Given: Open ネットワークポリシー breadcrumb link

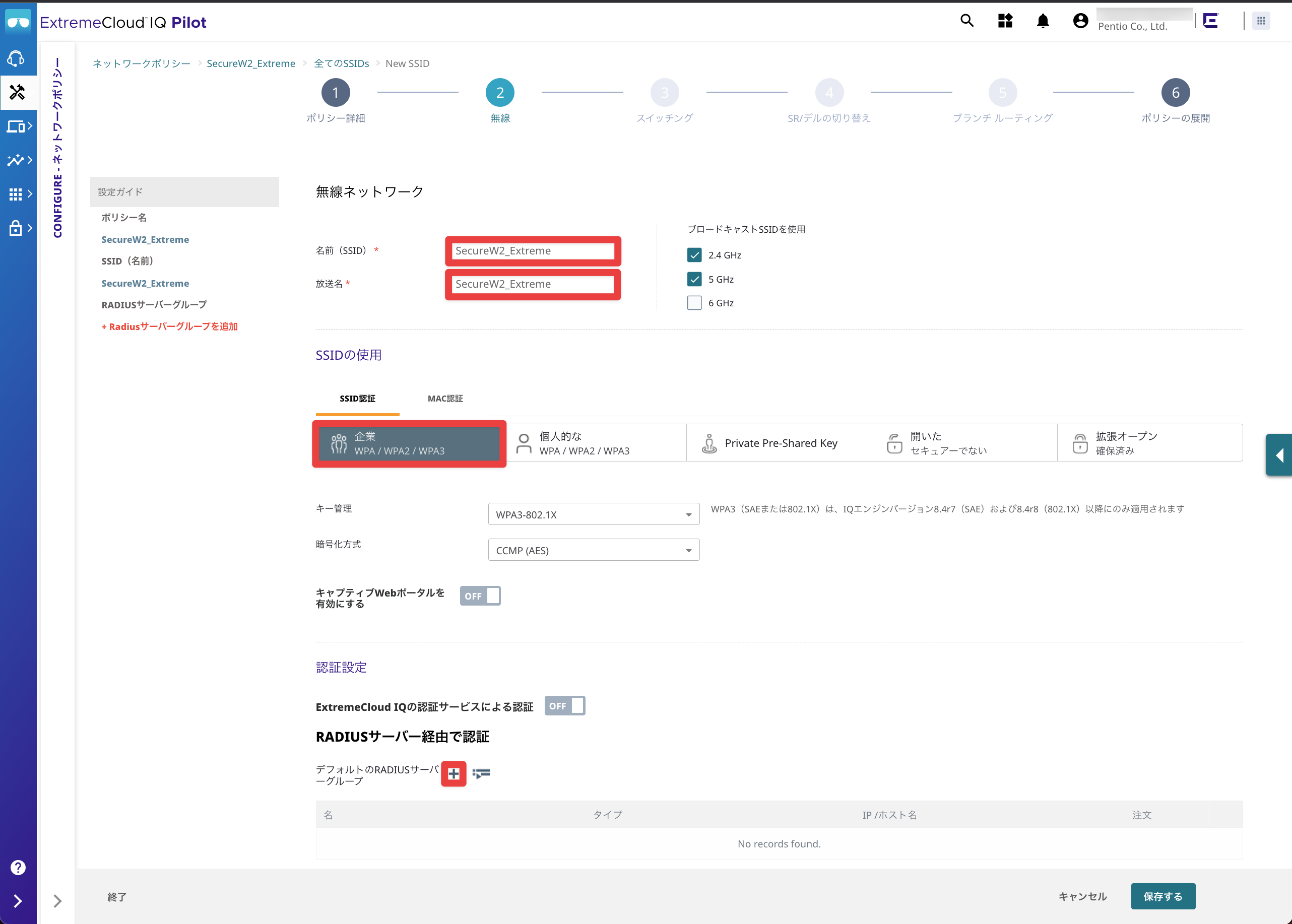Looking at the screenshot, I should point(141,63).
